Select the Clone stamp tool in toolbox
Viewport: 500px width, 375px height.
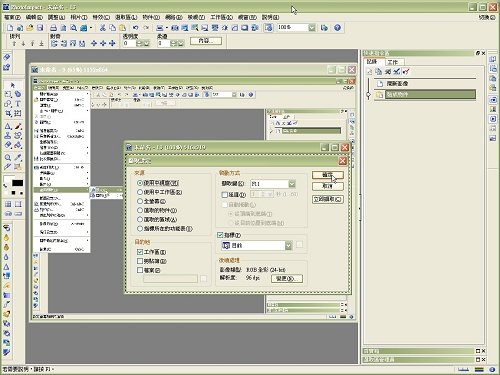[8, 136]
